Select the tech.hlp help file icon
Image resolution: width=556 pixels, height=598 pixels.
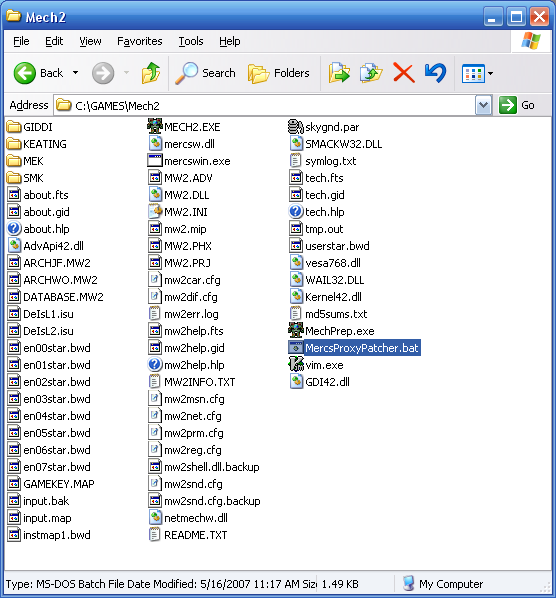(296, 212)
